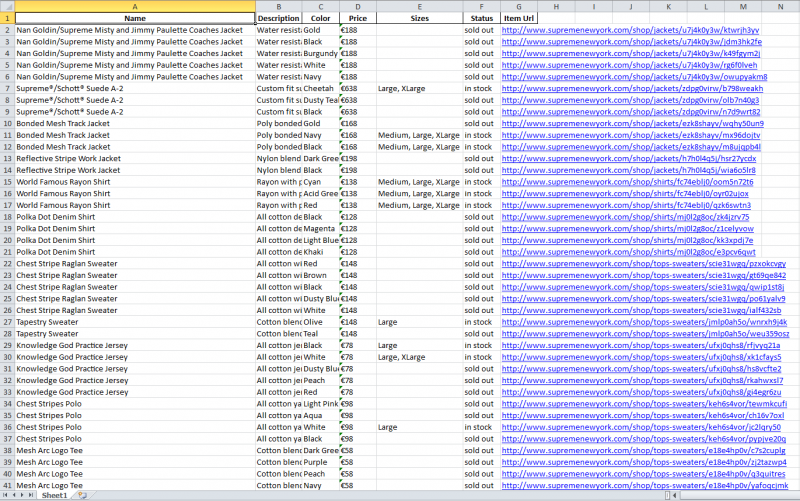This screenshot has height=501, width=800.
Task: Open the link ending in ktwrjh3yv
Action: (630, 30)
